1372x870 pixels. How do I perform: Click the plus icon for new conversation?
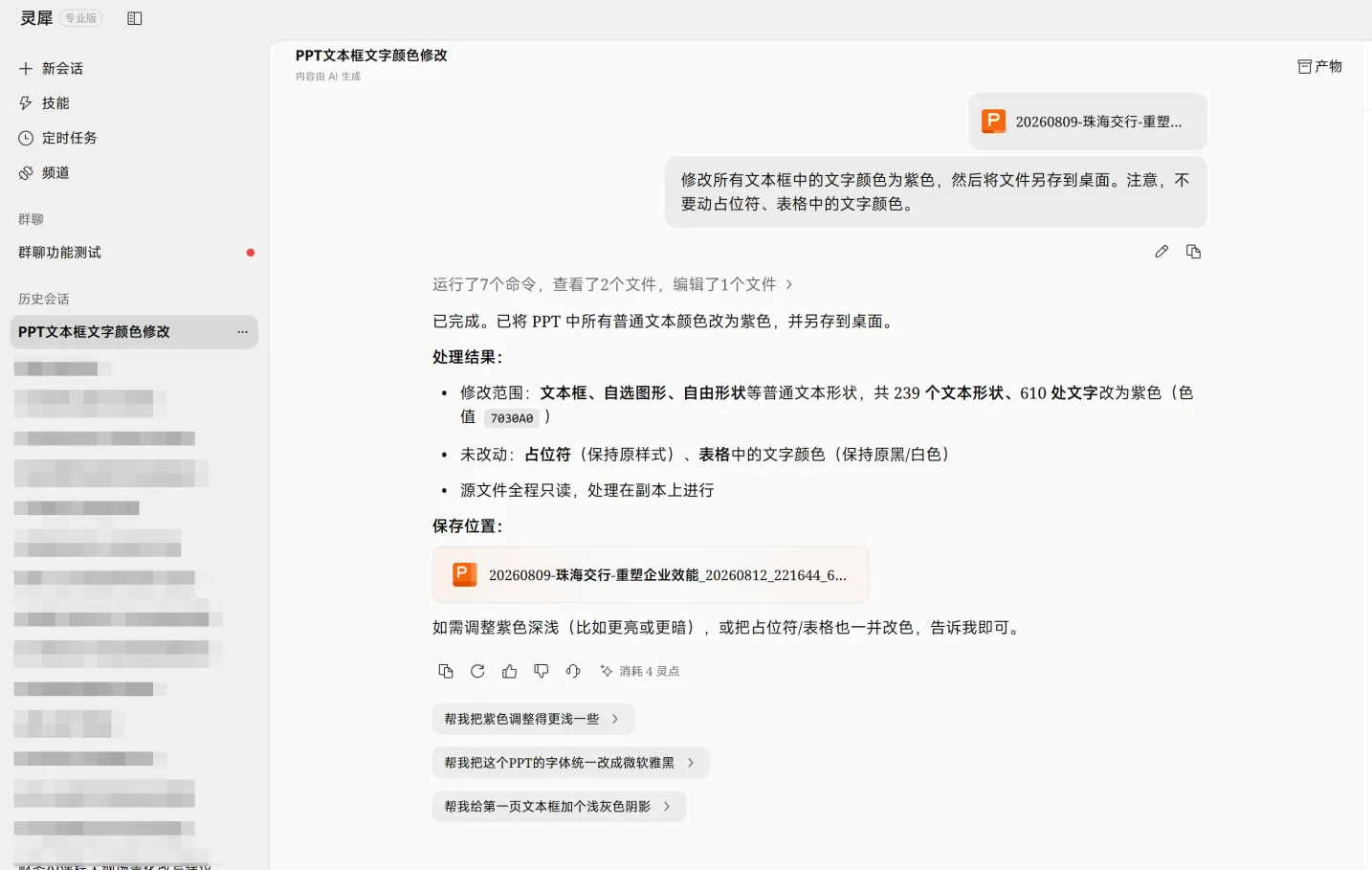pos(26,69)
